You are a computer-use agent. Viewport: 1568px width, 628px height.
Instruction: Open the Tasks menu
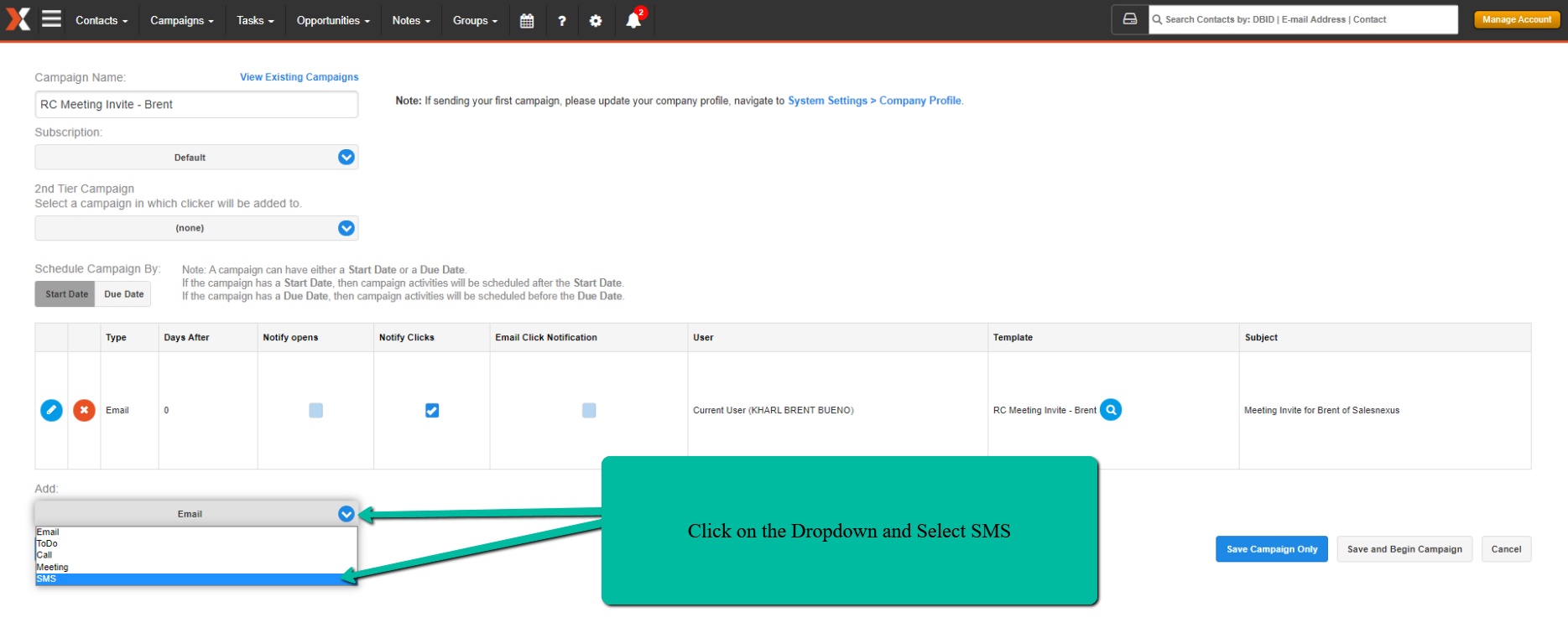click(x=255, y=20)
